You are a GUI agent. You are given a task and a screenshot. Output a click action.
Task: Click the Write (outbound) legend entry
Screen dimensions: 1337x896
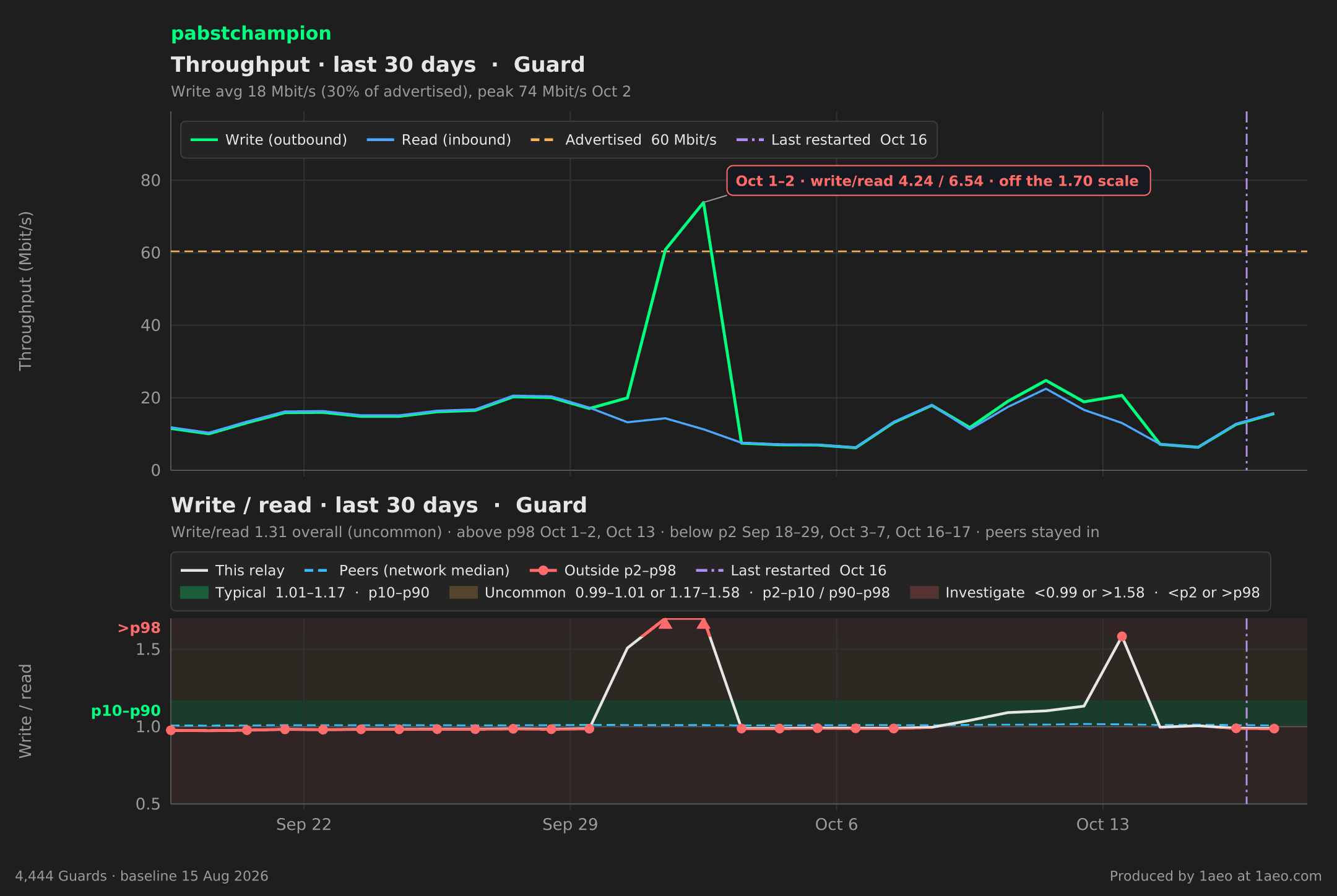tap(269, 140)
